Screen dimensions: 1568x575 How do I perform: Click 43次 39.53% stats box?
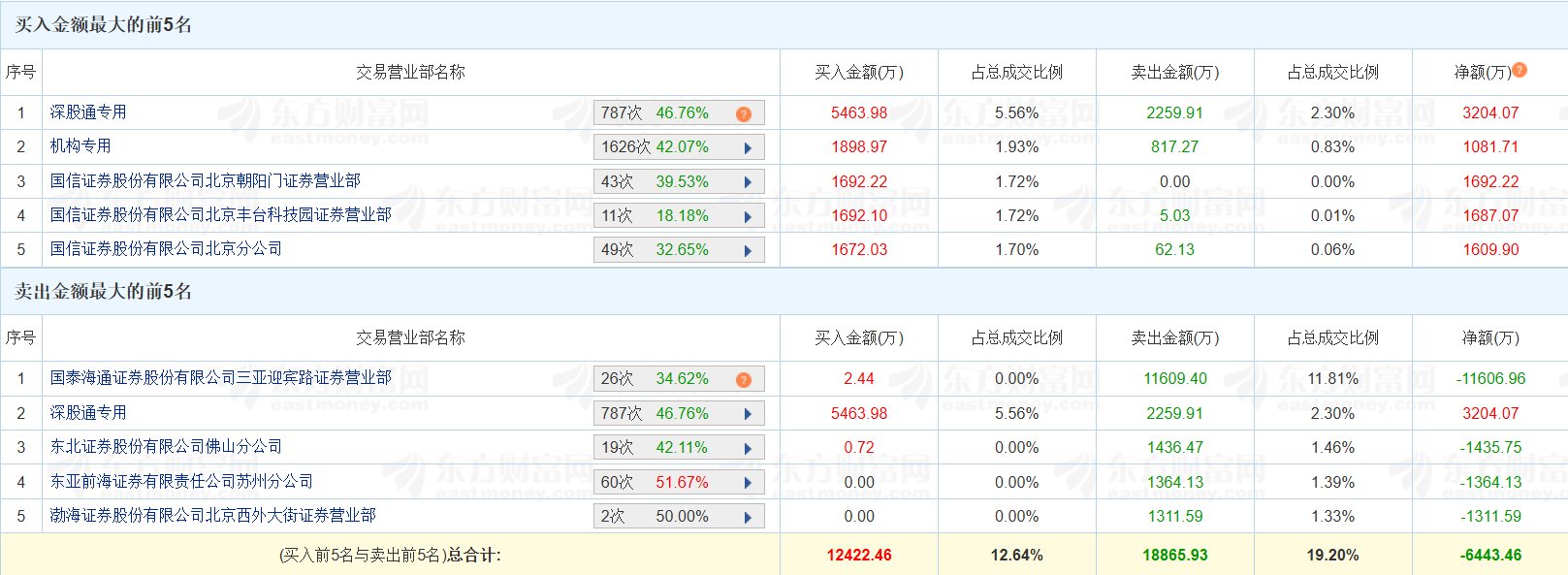coord(679,182)
